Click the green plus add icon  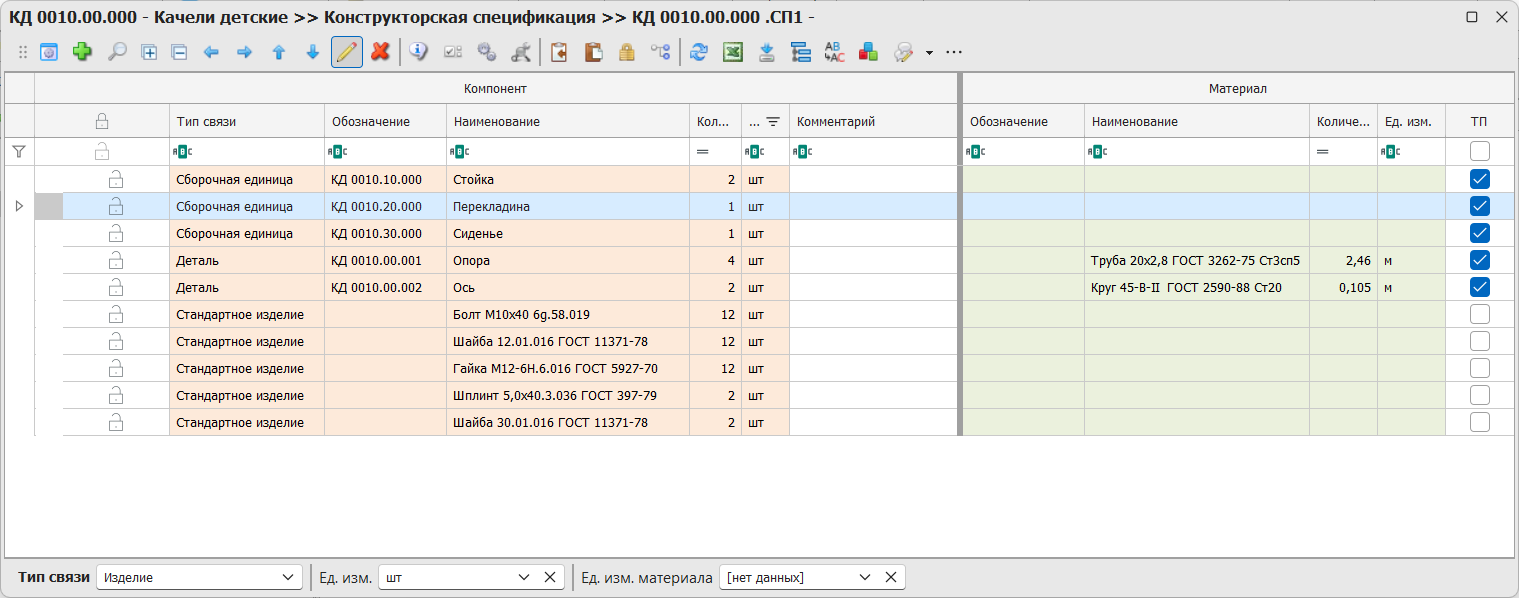pyautogui.click(x=82, y=52)
